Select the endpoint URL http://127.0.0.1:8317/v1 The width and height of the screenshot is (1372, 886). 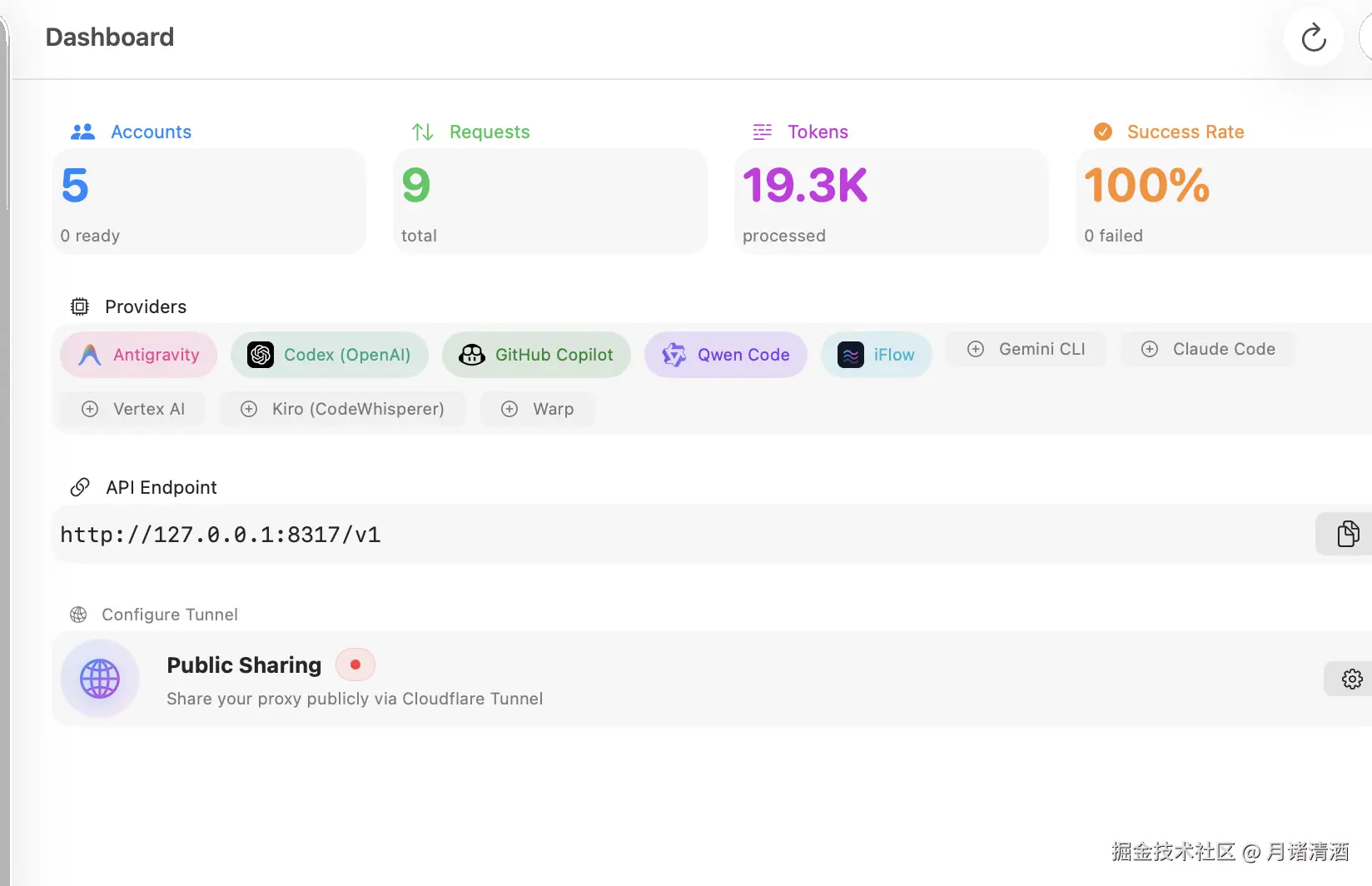[x=221, y=535]
